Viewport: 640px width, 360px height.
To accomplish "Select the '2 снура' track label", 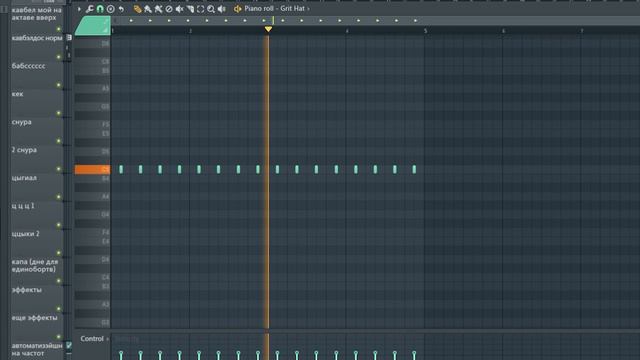I will (x=24, y=150).
